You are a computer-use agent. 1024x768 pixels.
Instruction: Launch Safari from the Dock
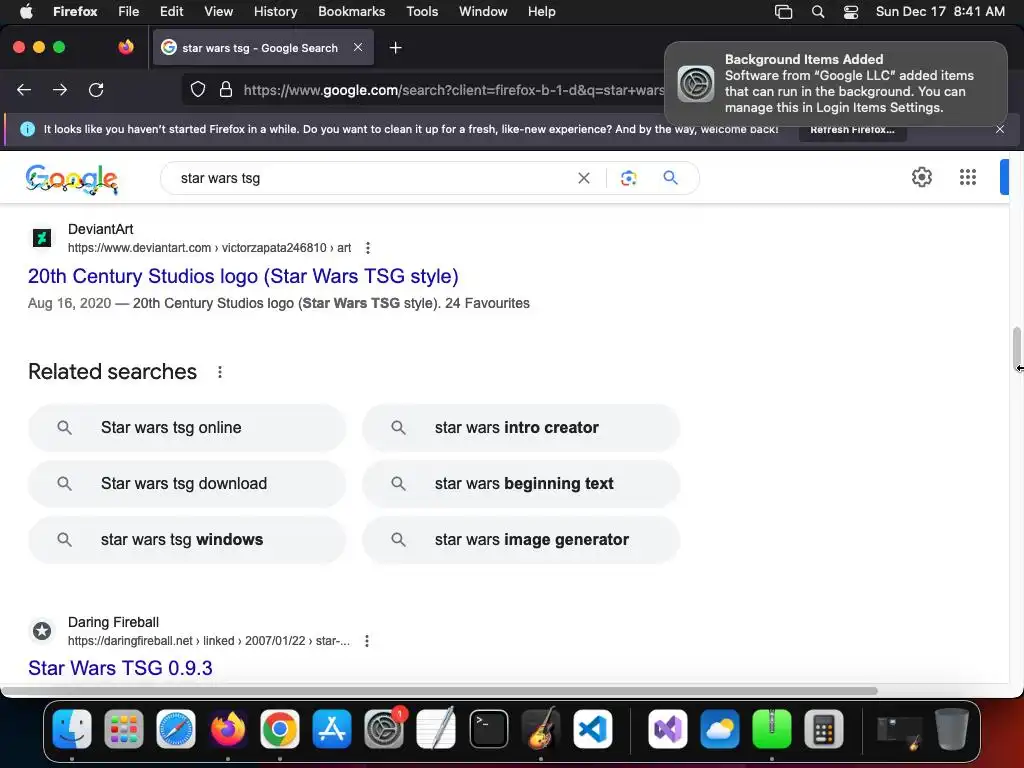(176, 729)
